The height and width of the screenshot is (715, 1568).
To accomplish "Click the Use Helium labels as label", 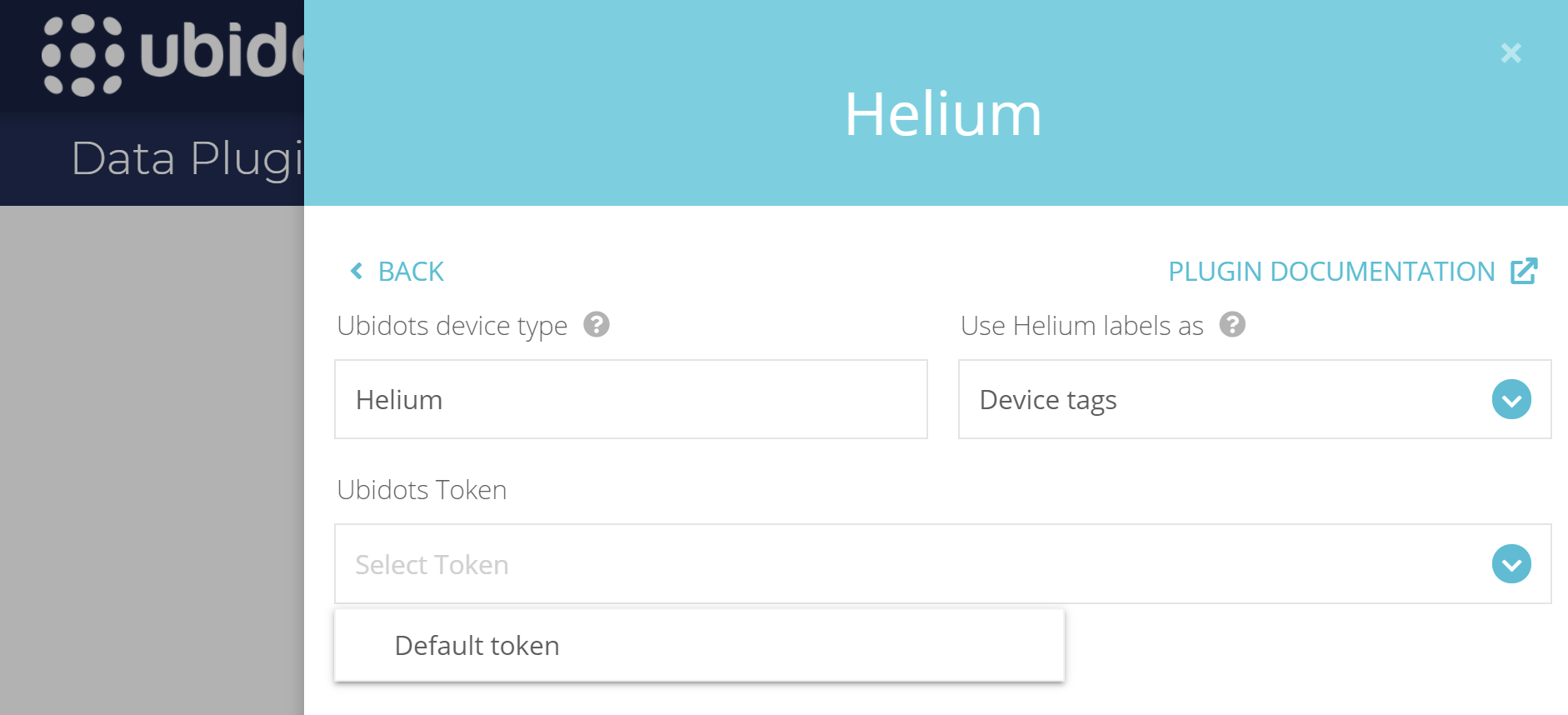I will [x=1081, y=326].
